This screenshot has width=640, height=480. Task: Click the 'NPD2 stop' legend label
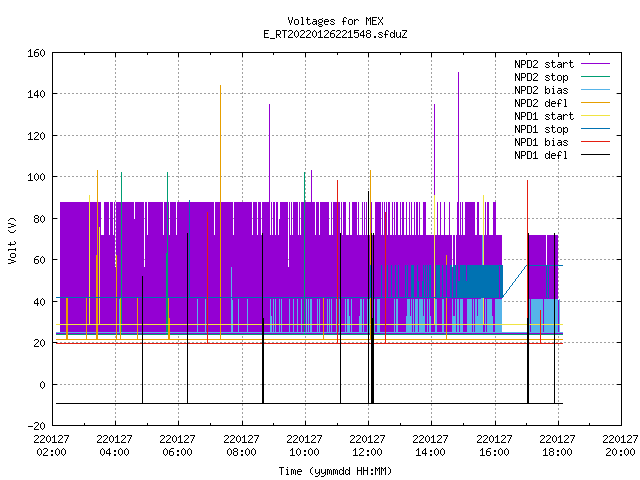(x=541, y=77)
